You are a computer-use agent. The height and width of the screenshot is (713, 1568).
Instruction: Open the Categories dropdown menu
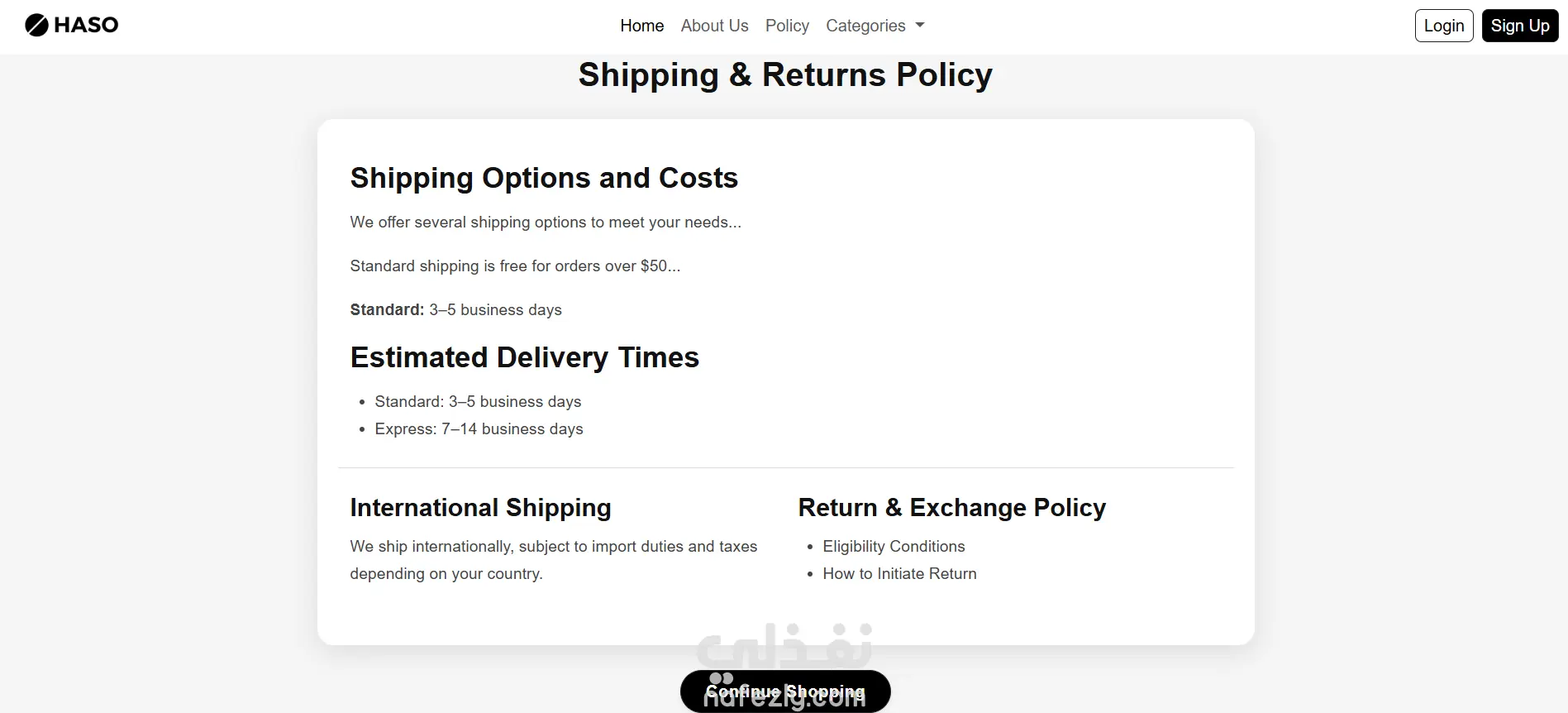coord(865,26)
